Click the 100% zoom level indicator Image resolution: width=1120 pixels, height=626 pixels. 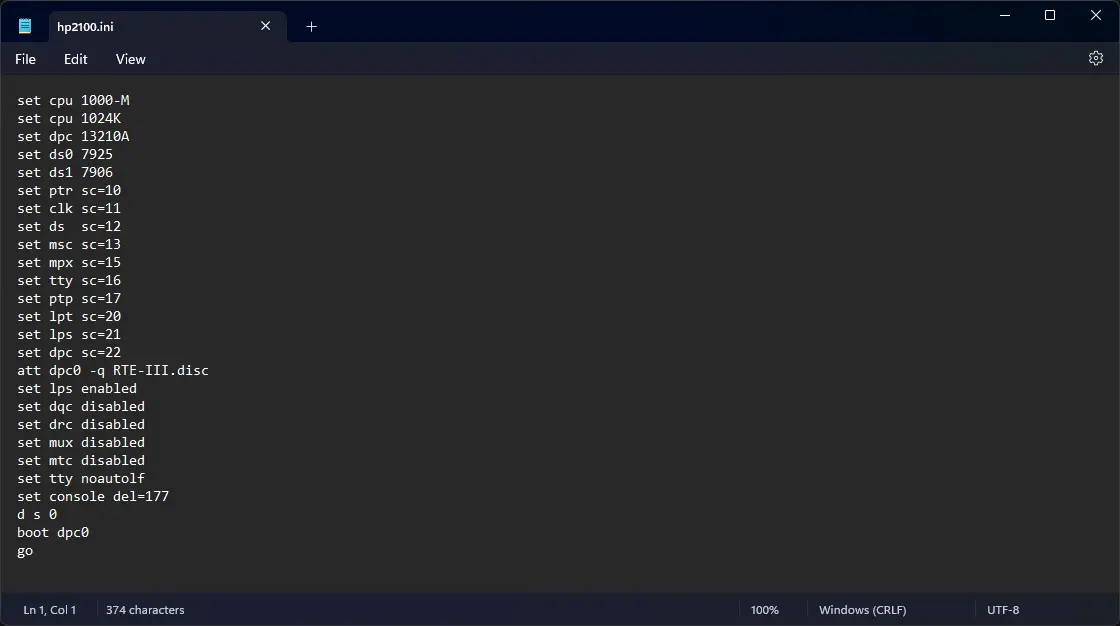(764, 610)
